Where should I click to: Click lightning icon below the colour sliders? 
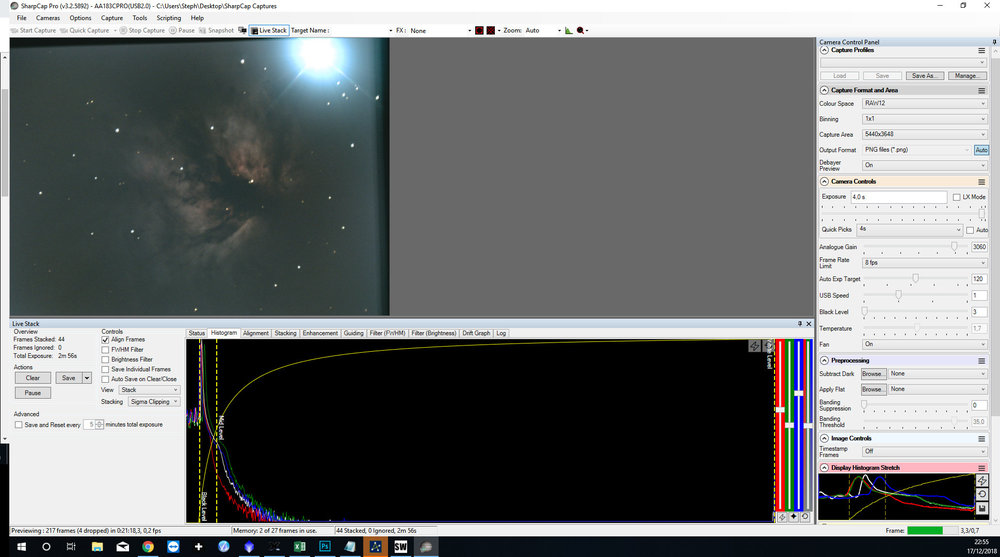[782, 517]
